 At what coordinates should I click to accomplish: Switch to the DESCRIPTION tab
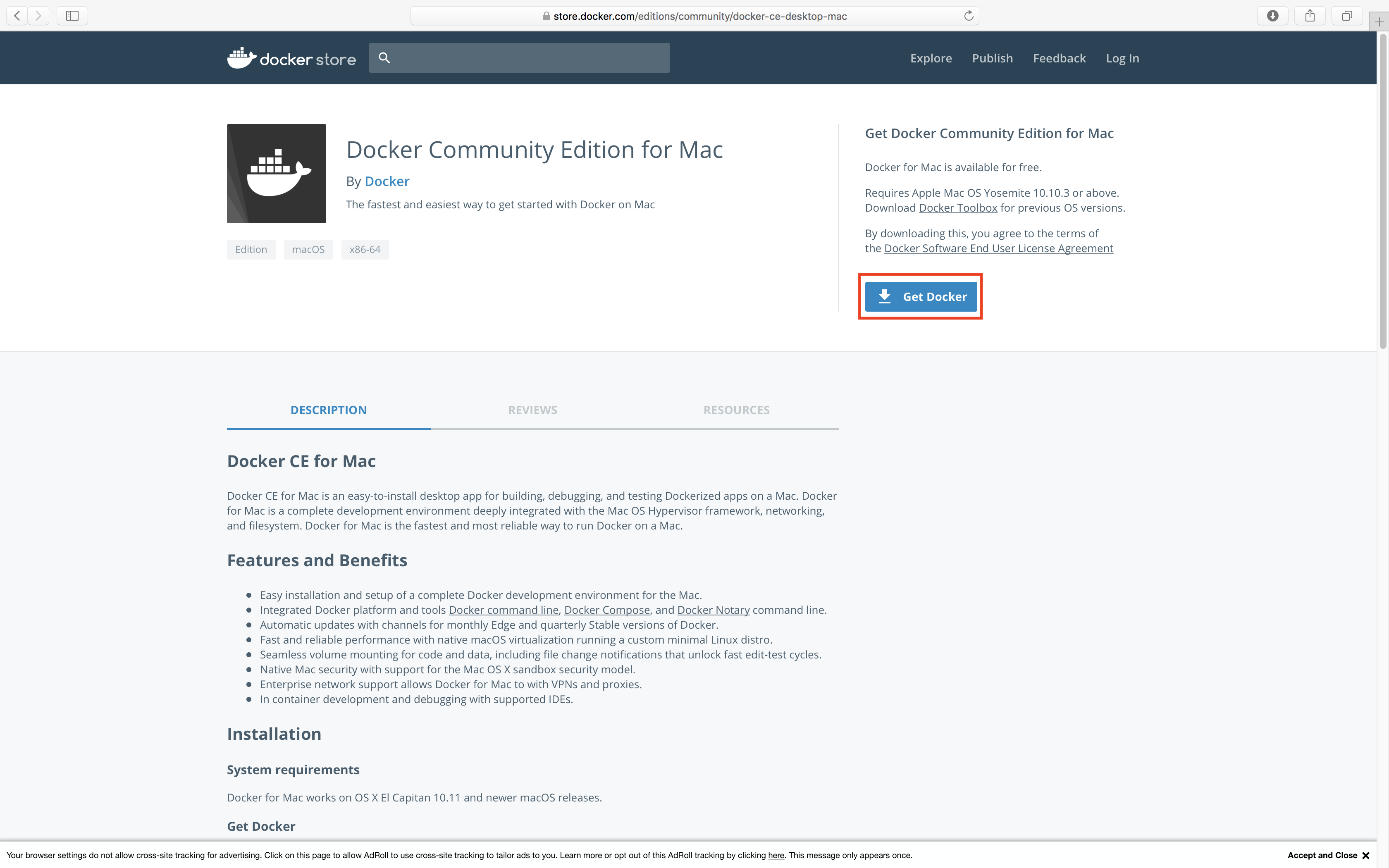click(328, 410)
